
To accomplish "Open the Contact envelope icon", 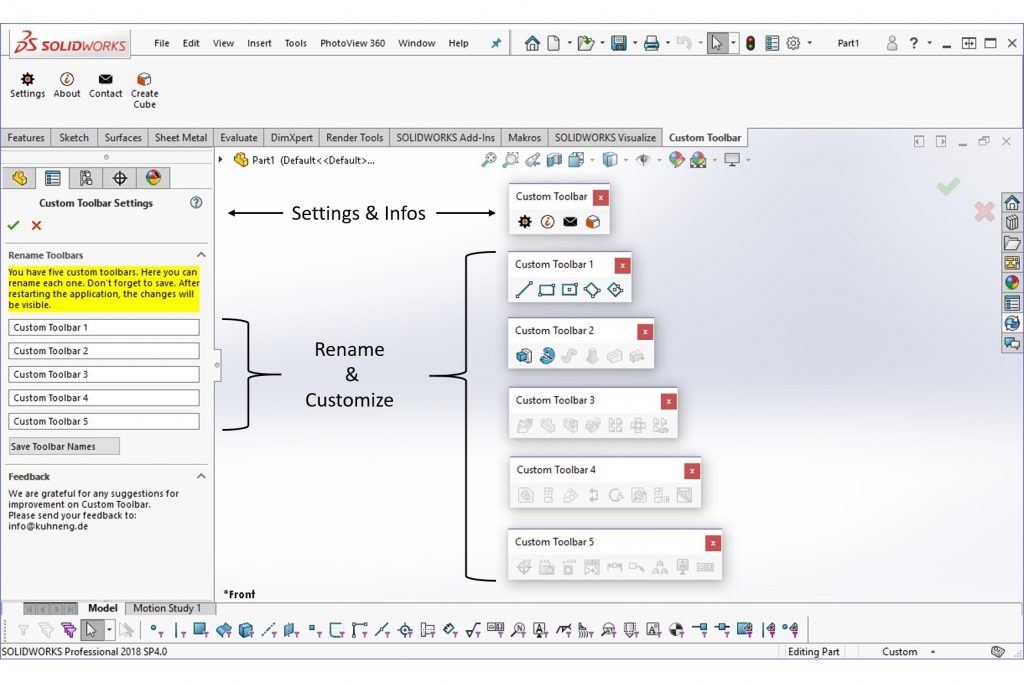I will point(105,79).
